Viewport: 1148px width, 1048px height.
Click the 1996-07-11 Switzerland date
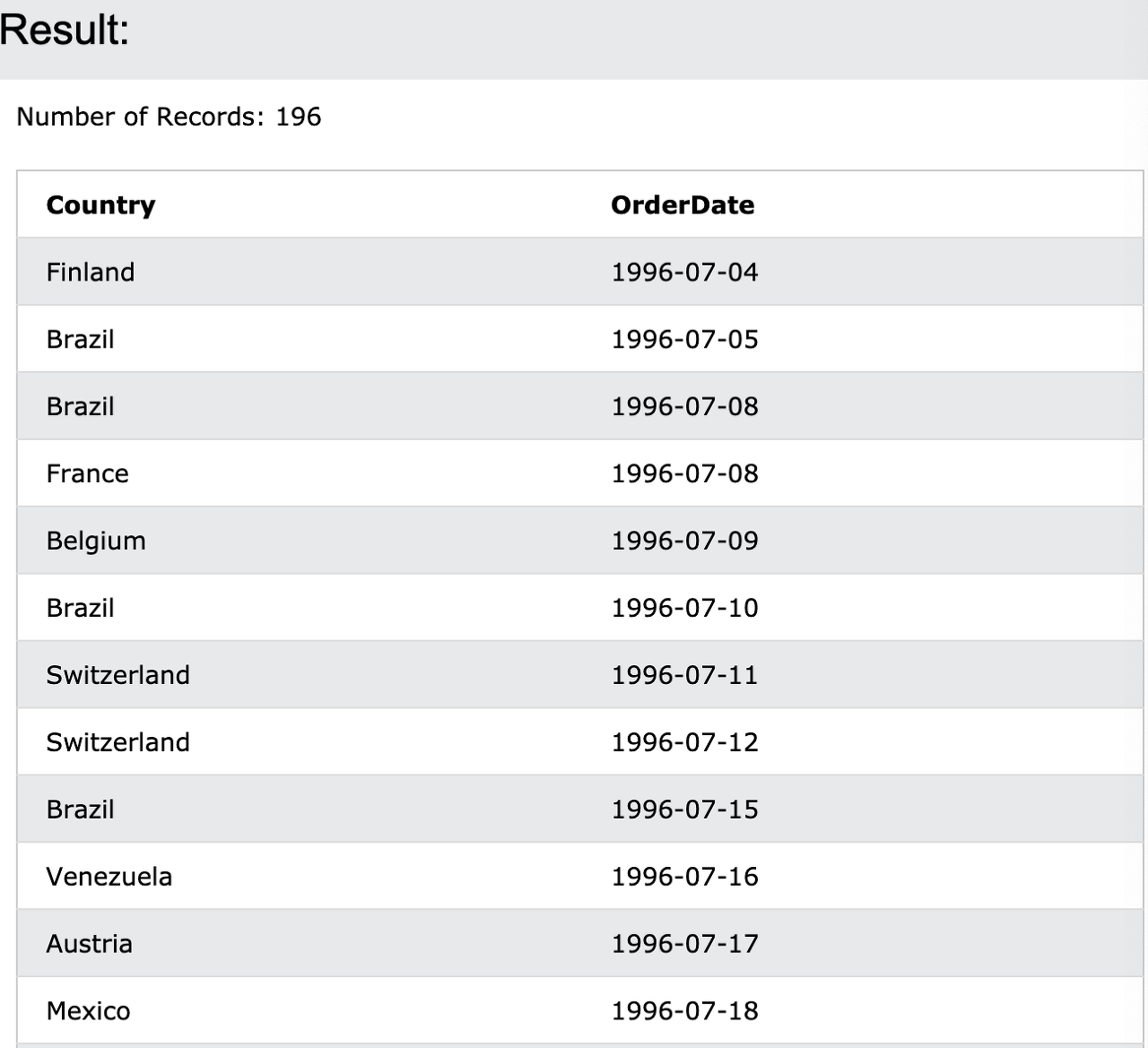(684, 675)
